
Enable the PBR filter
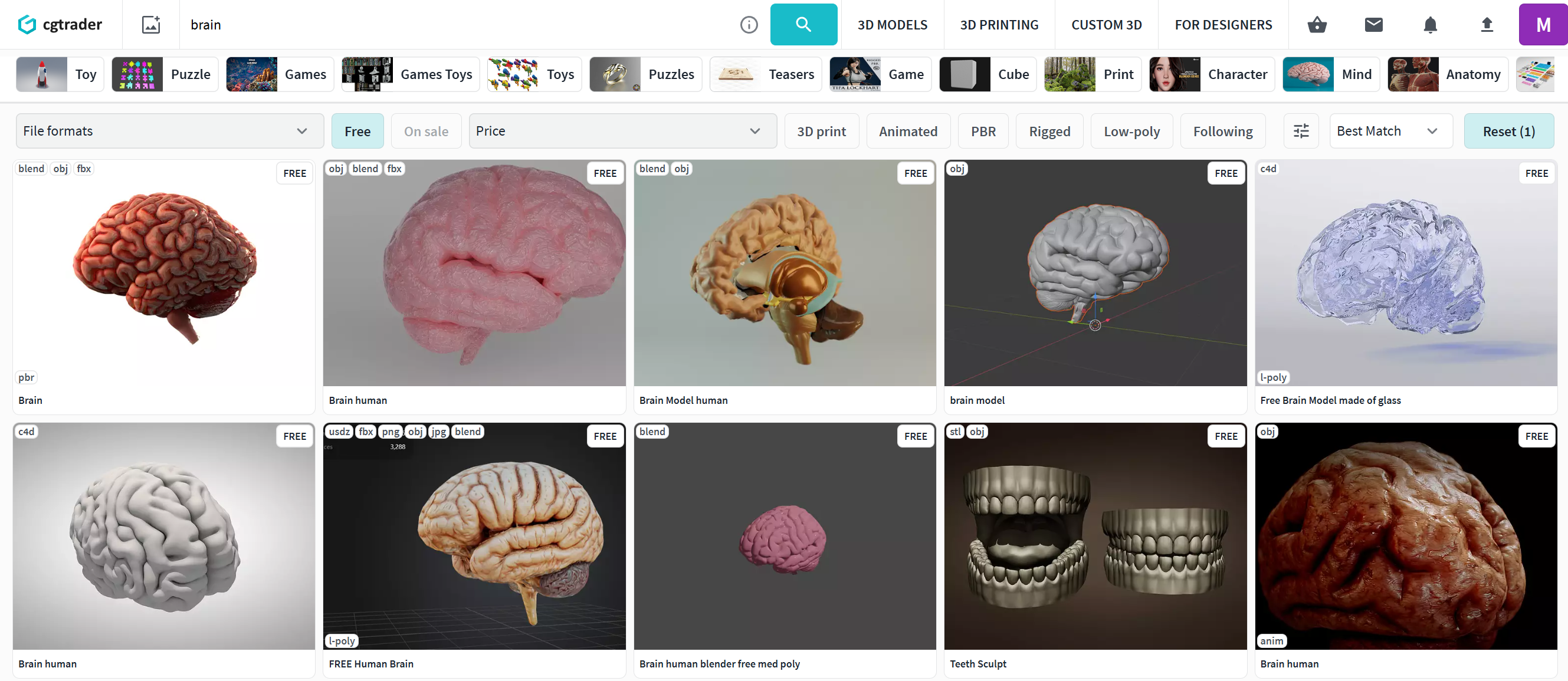pos(983,131)
